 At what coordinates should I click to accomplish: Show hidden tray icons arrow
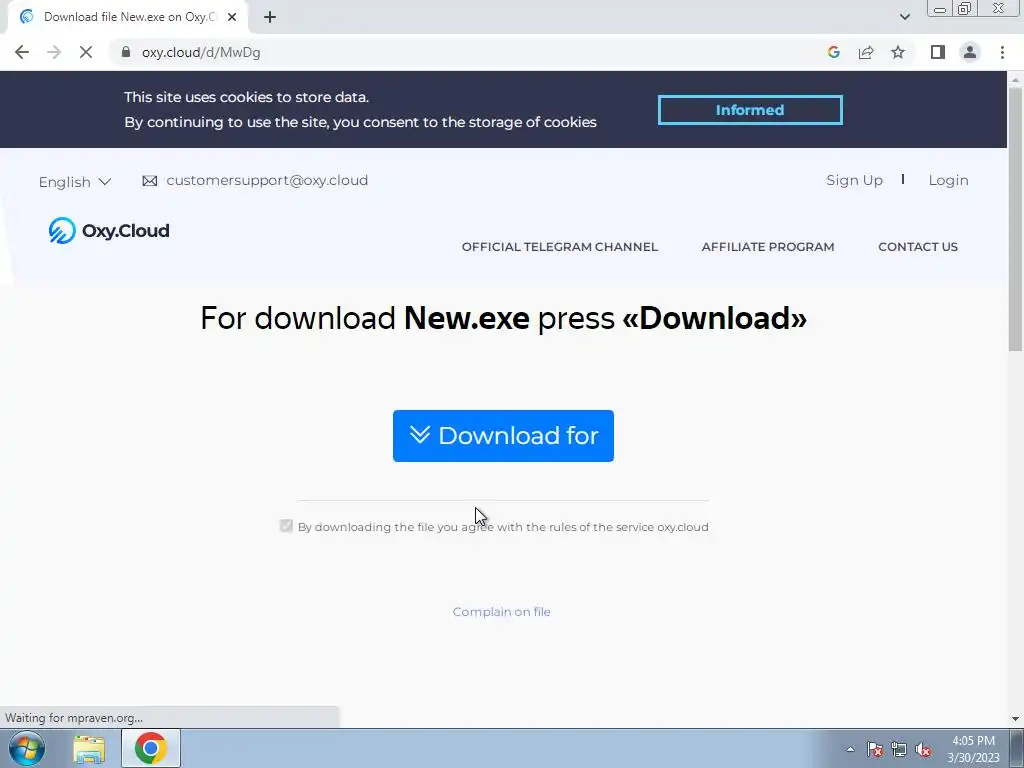(850, 749)
